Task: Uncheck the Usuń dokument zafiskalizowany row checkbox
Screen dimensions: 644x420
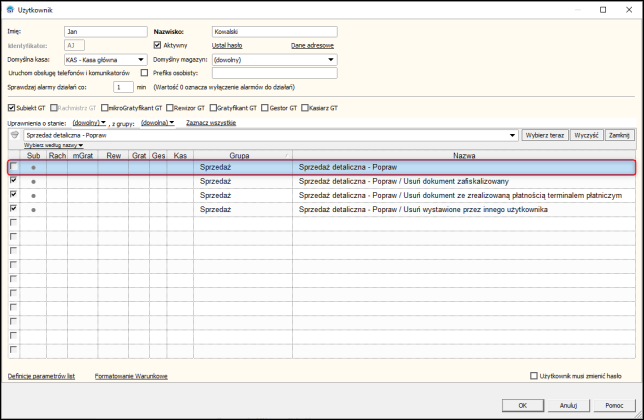Action: point(14,180)
